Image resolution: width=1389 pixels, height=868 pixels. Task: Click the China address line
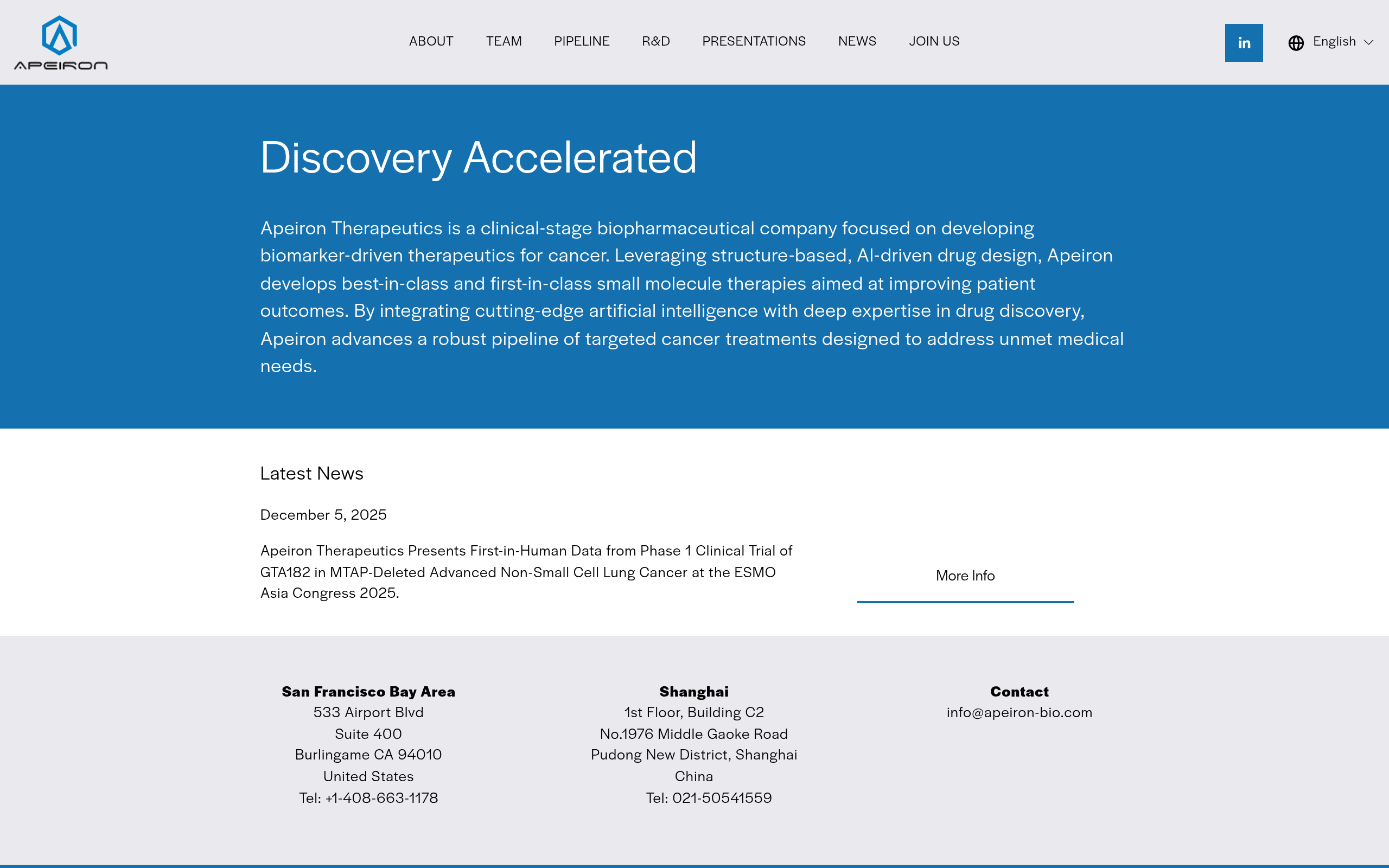point(694,777)
